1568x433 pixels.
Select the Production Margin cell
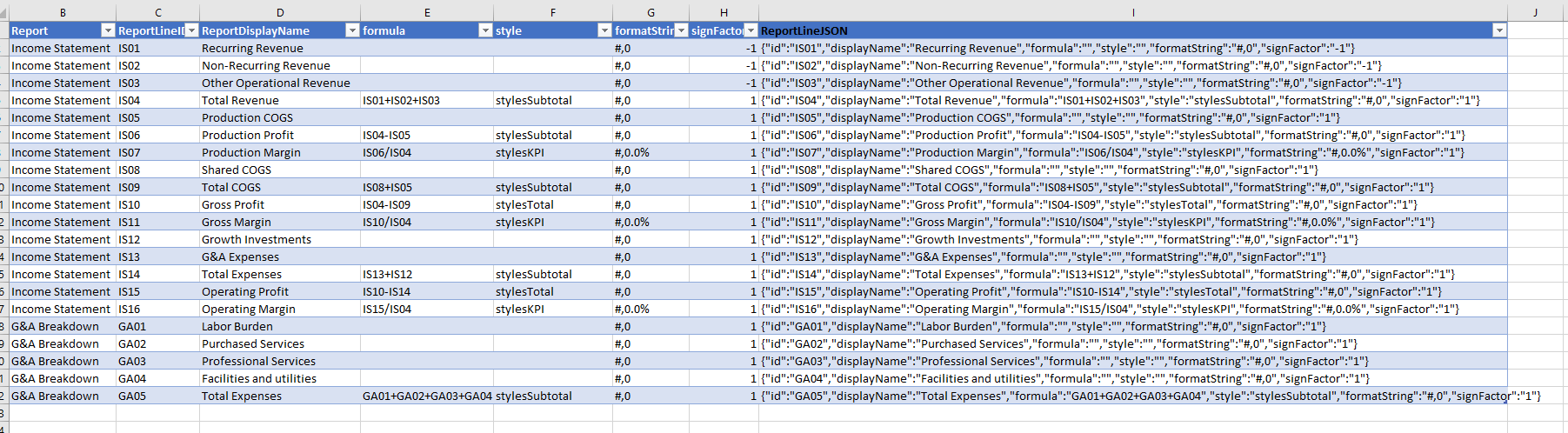tap(280, 152)
